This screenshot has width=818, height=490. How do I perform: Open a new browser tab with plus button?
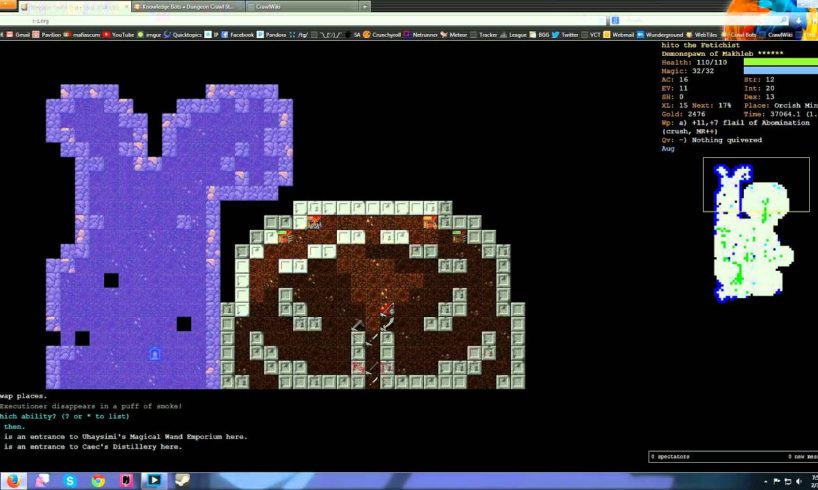coord(365,6)
